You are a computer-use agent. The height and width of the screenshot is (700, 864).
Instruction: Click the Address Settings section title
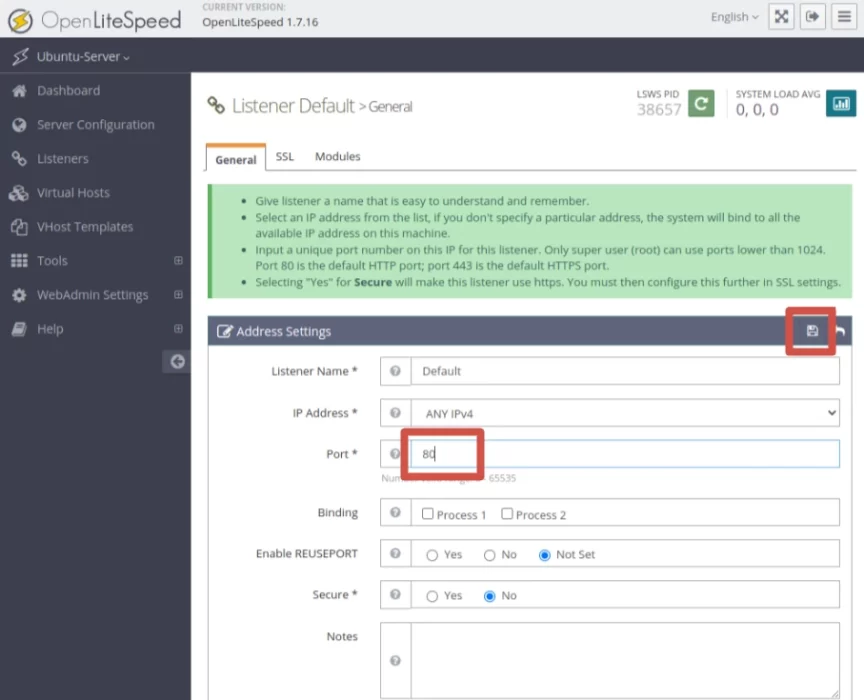[283, 331]
